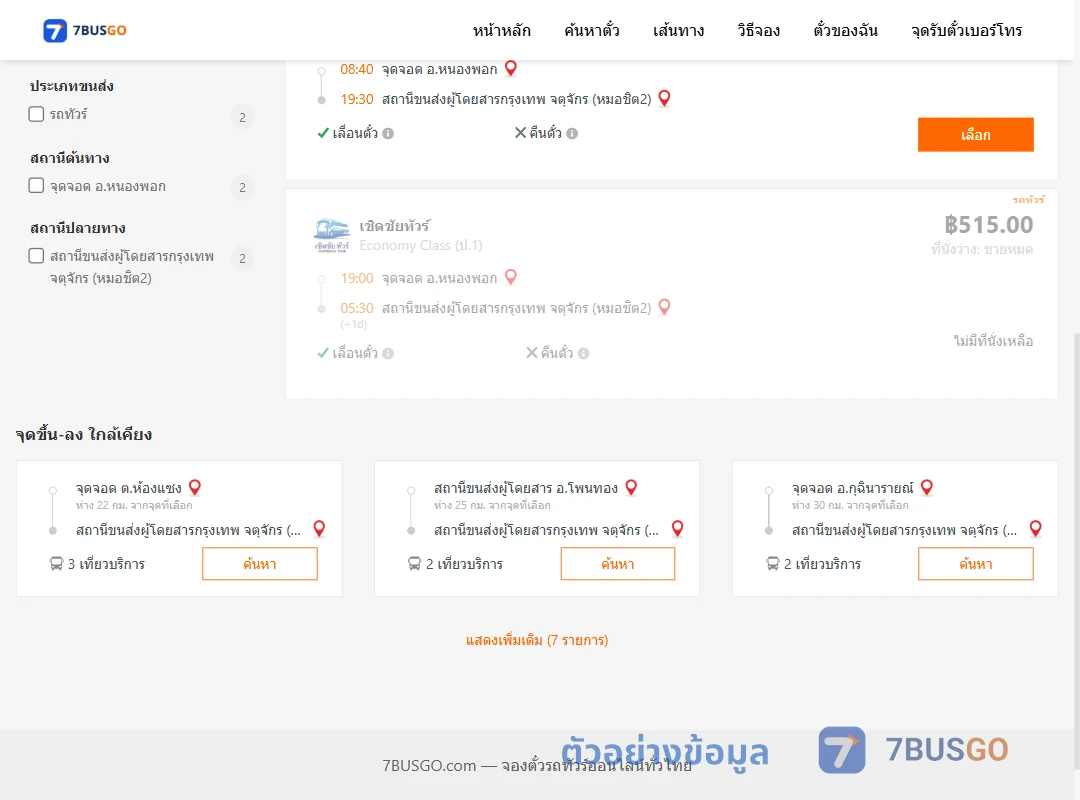This screenshot has width=1080, height=800.
Task: Click the 08:40 departure time
Action: pyautogui.click(x=357, y=69)
